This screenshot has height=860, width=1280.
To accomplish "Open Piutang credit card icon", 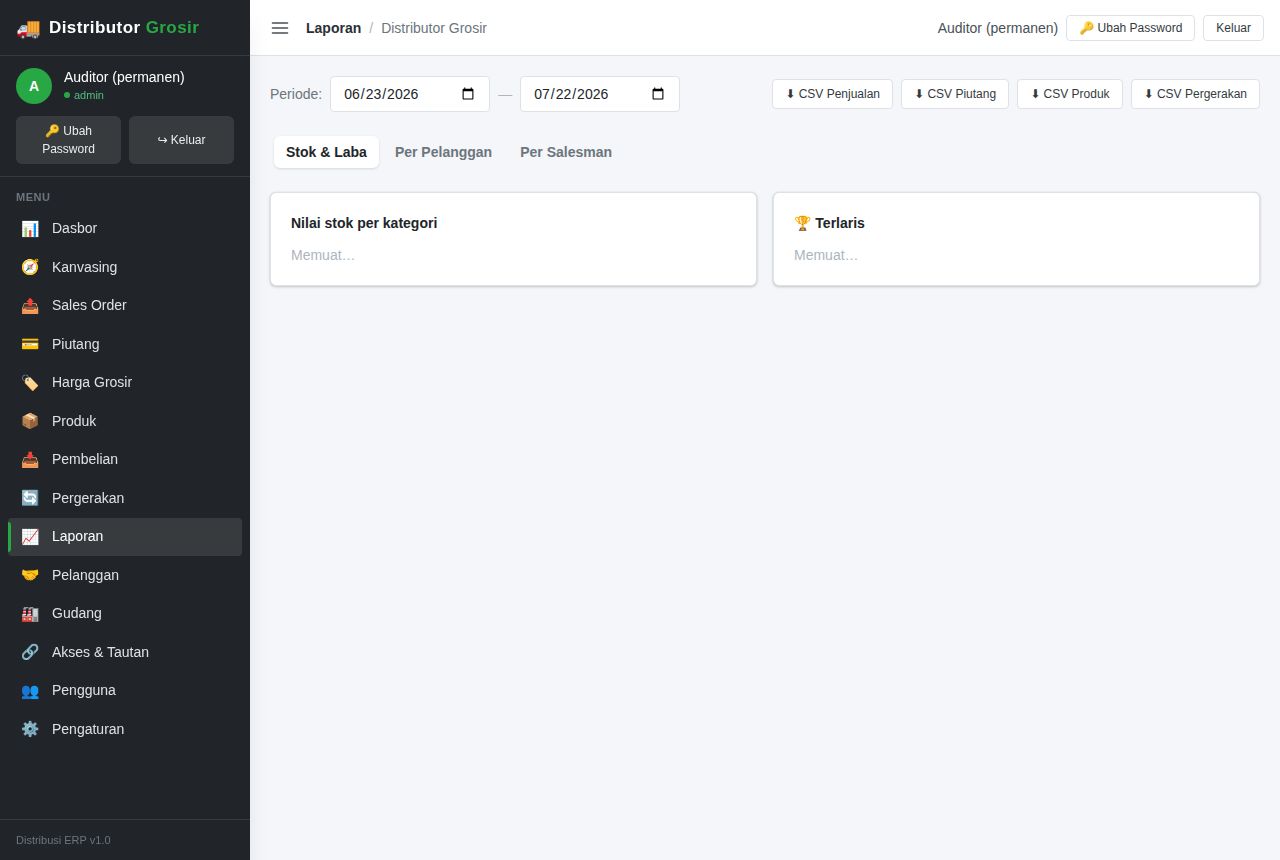I will coord(30,344).
